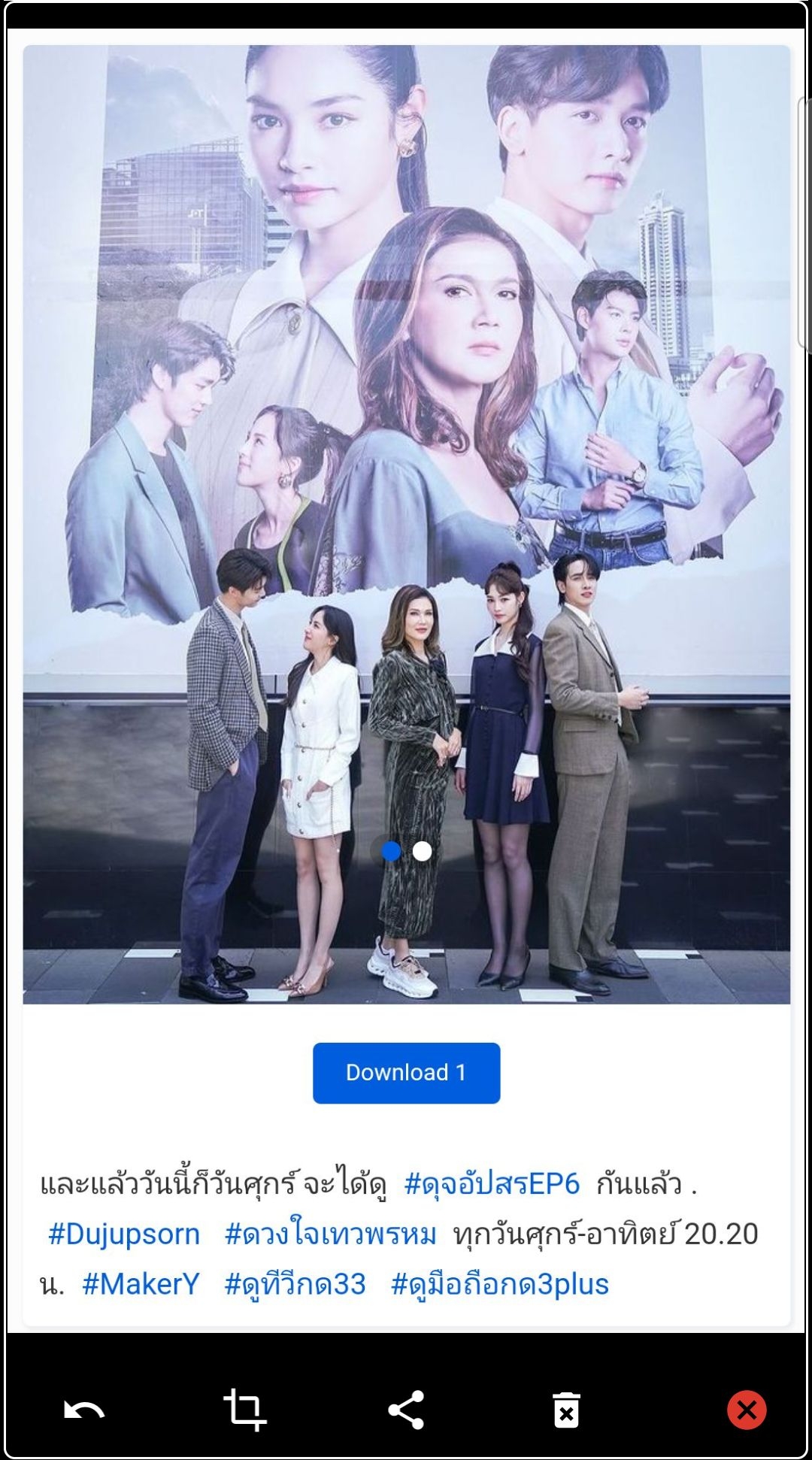Image resolution: width=812 pixels, height=1460 pixels.
Task: Open the #ดูทีวีกด33 hashtag link
Action: [295, 1284]
